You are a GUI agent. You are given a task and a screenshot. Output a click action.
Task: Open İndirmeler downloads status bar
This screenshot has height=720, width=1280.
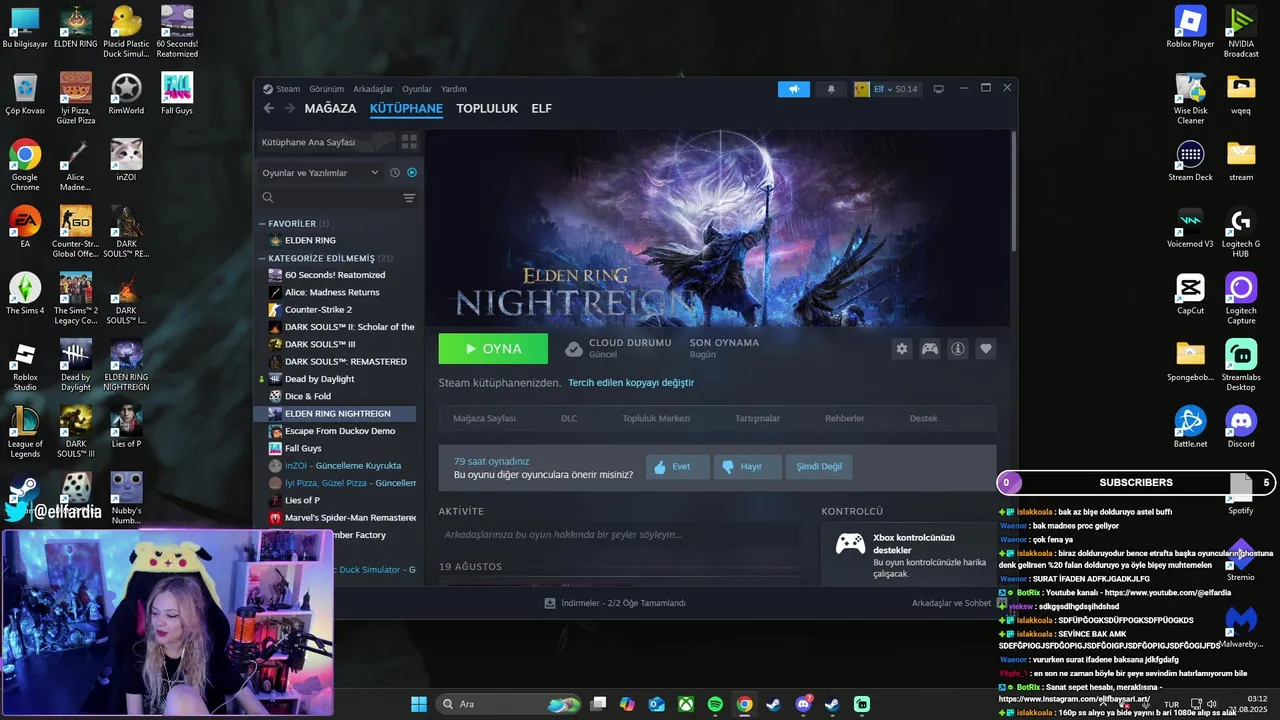click(x=615, y=603)
